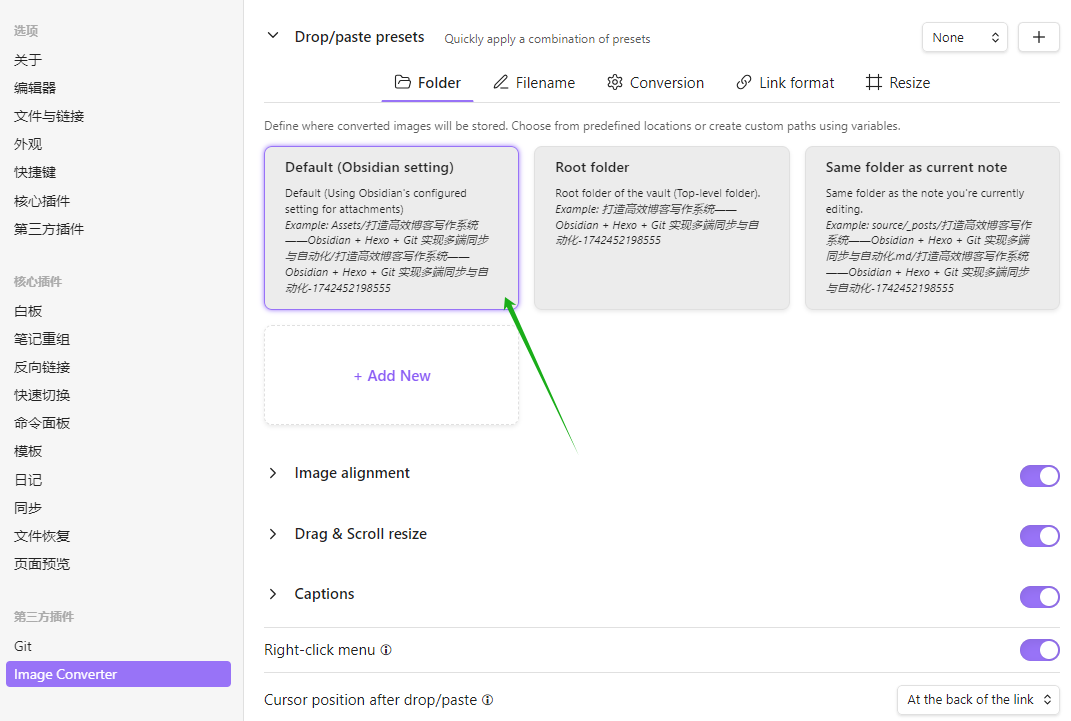Open the cursor position dropdown
This screenshot has width=1071, height=721.
[x=977, y=700]
